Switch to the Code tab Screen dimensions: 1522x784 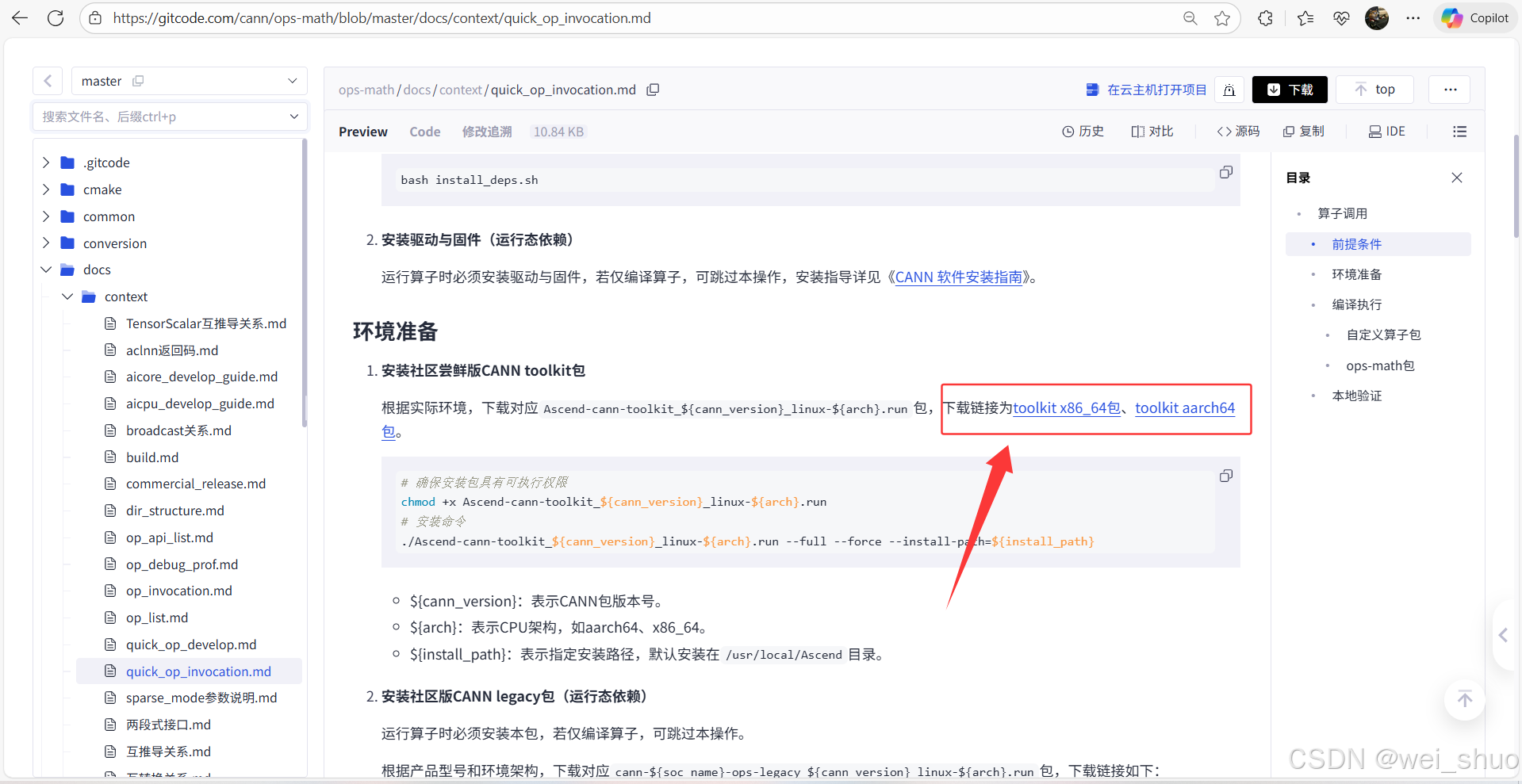tap(424, 132)
